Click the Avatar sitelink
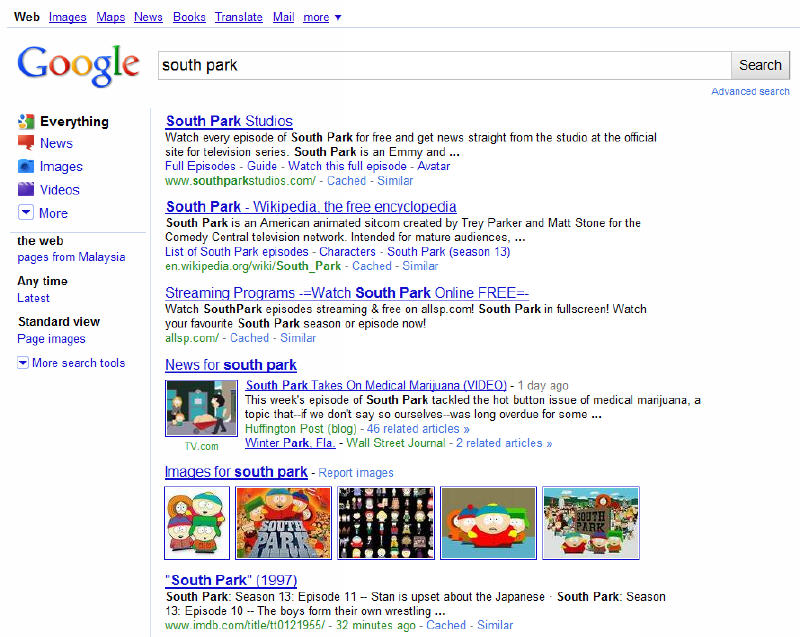 coord(434,166)
